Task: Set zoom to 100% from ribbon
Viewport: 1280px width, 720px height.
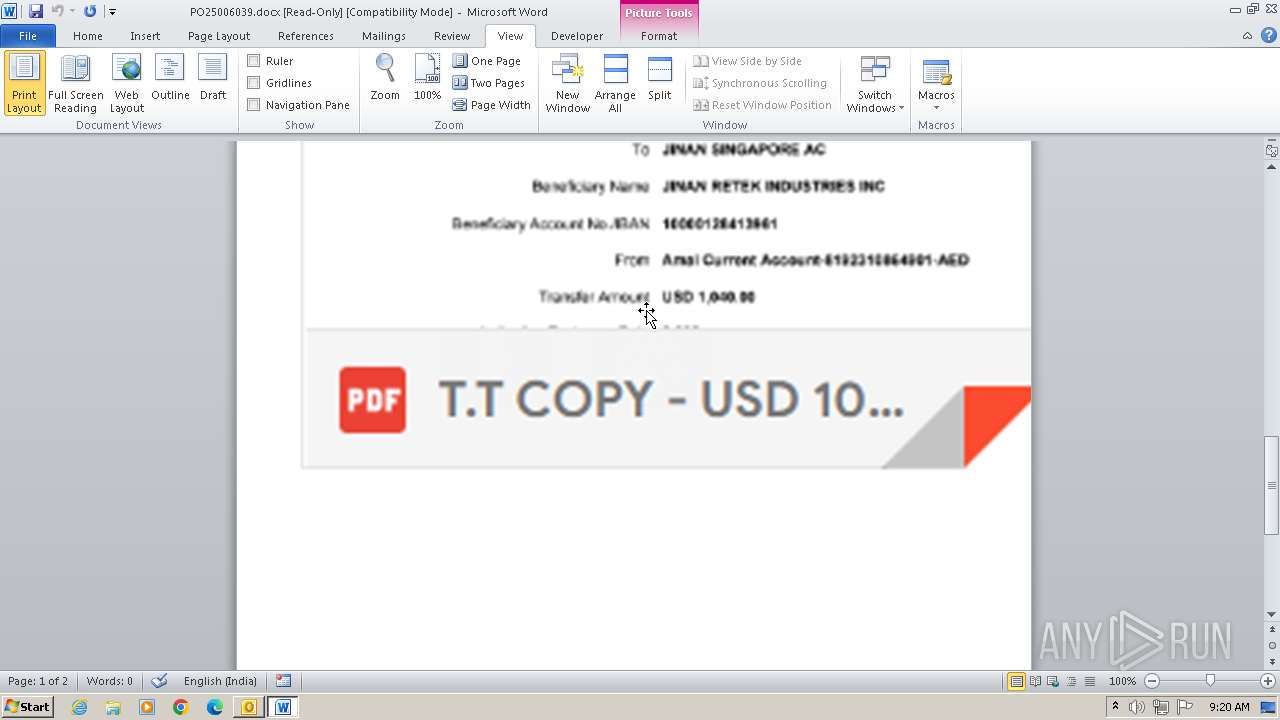Action: tap(428, 78)
